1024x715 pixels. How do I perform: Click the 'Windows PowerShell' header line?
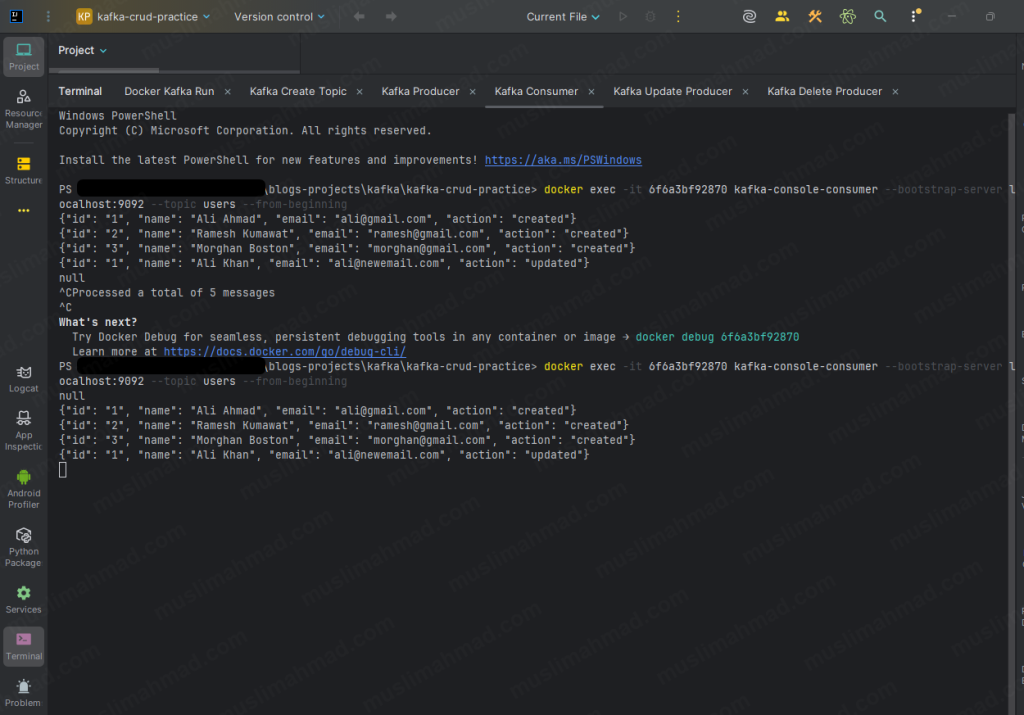point(118,116)
